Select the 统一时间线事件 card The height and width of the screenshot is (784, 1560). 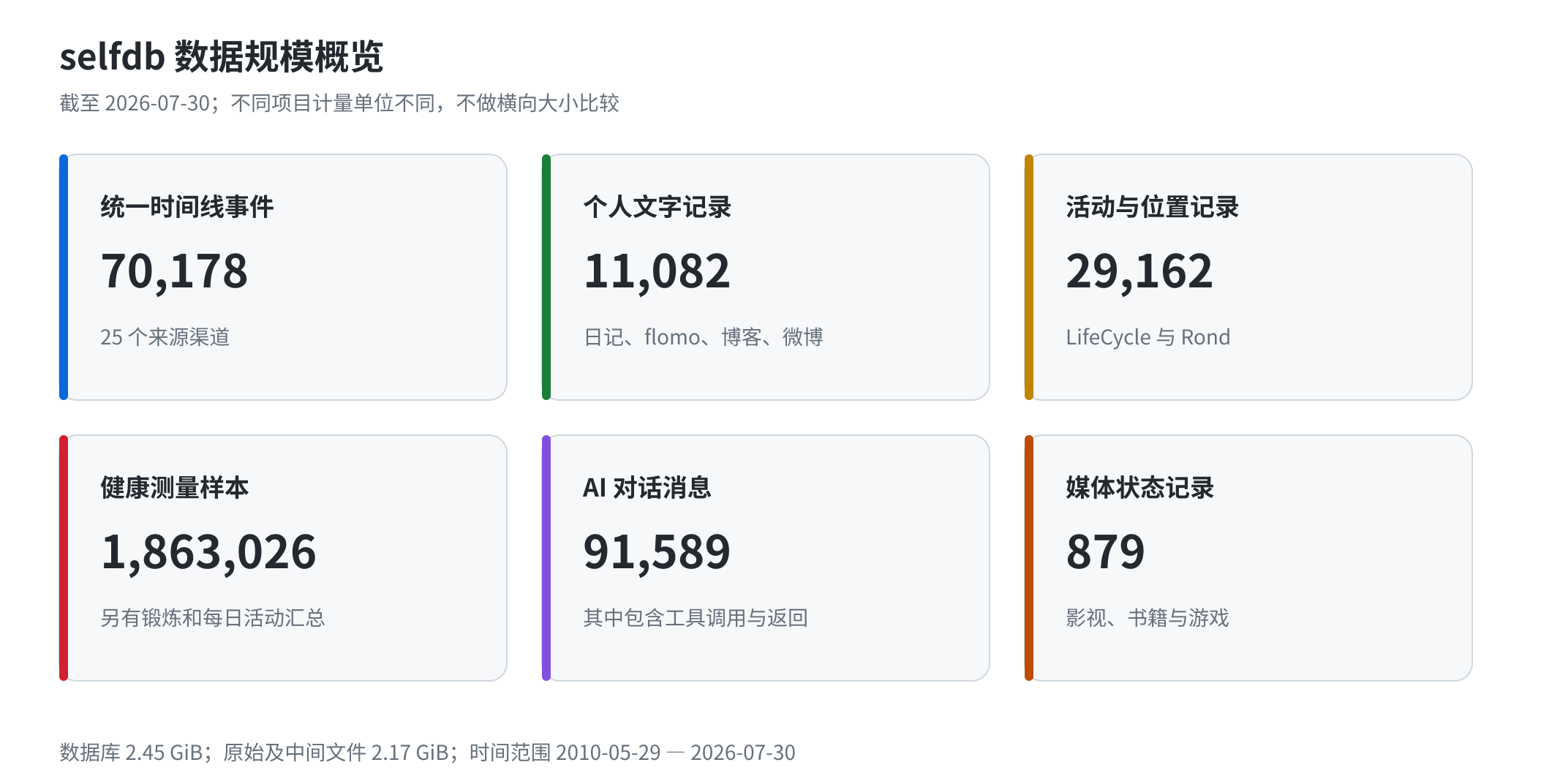283,277
